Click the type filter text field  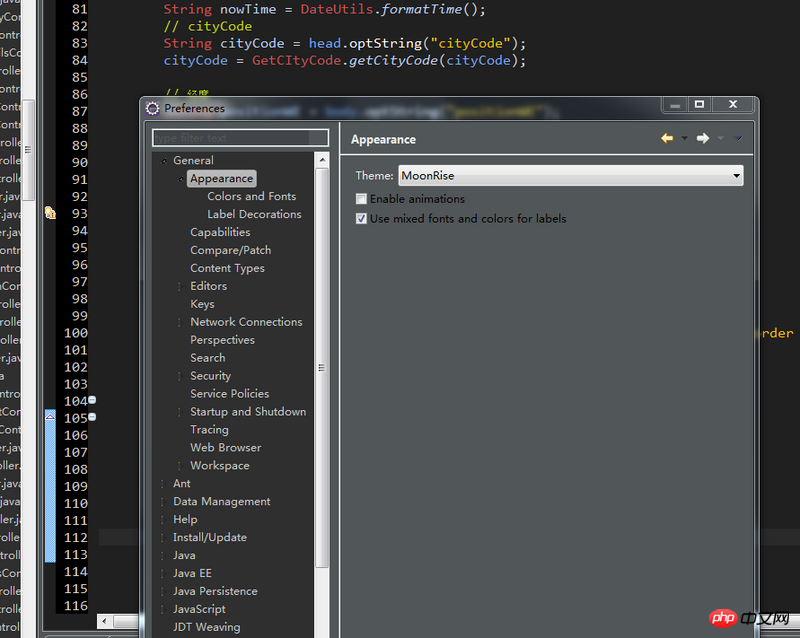tap(240, 138)
